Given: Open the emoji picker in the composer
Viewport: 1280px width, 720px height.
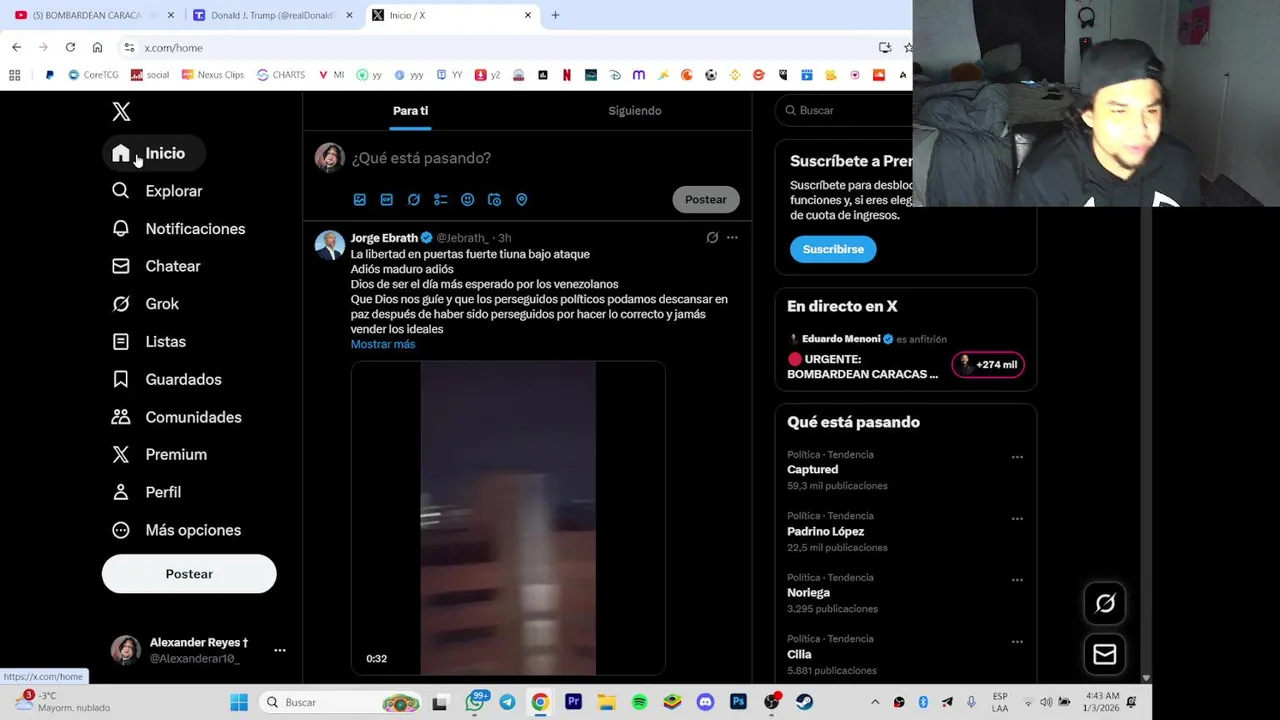Looking at the screenshot, I should (467, 200).
